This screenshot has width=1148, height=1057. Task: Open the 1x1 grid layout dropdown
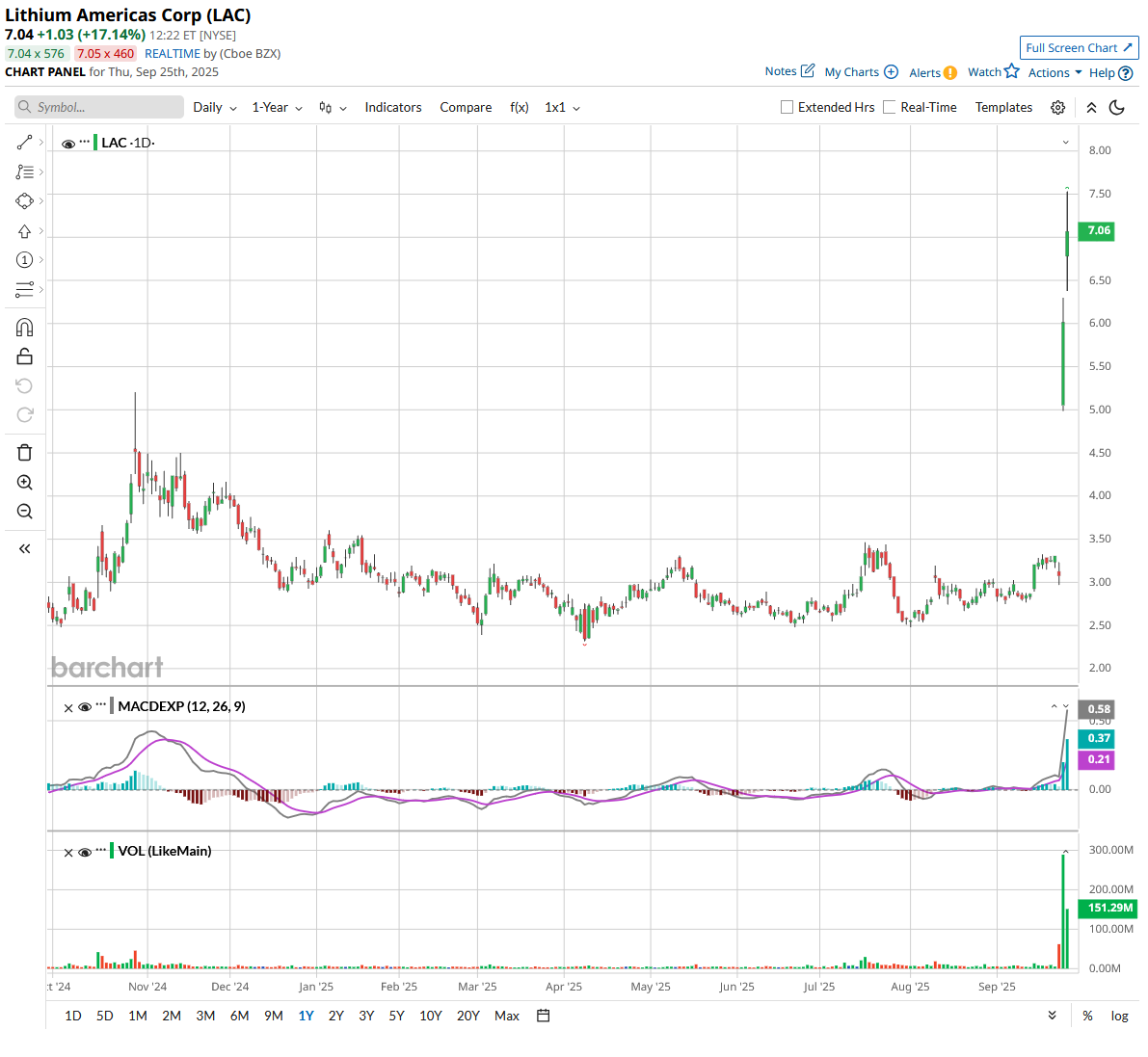pos(562,108)
